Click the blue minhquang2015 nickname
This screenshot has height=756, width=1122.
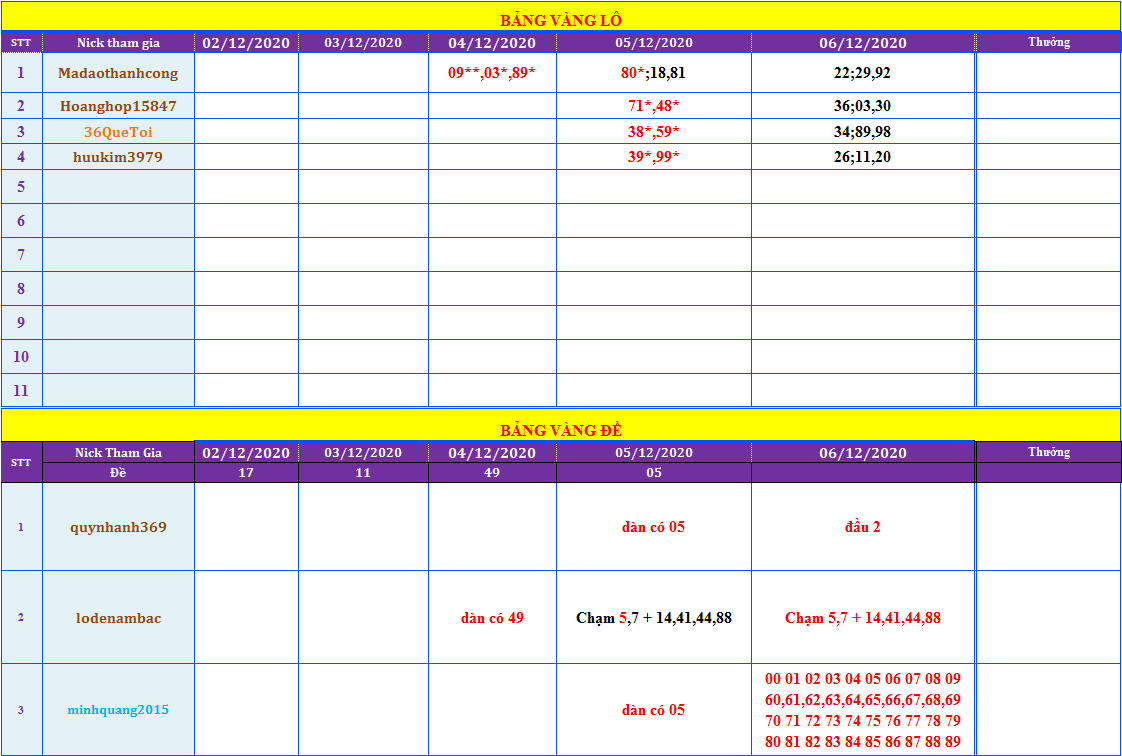point(118,710)
